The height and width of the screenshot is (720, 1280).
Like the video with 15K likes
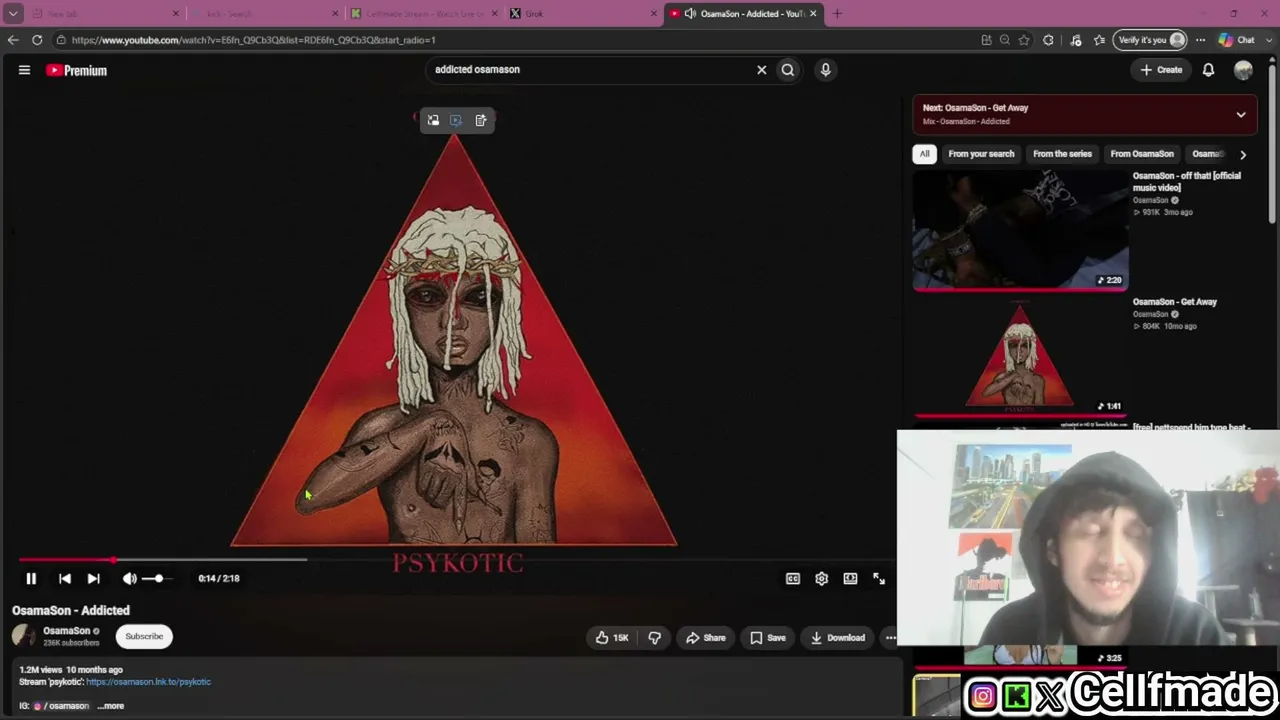(x=612, y=638)
